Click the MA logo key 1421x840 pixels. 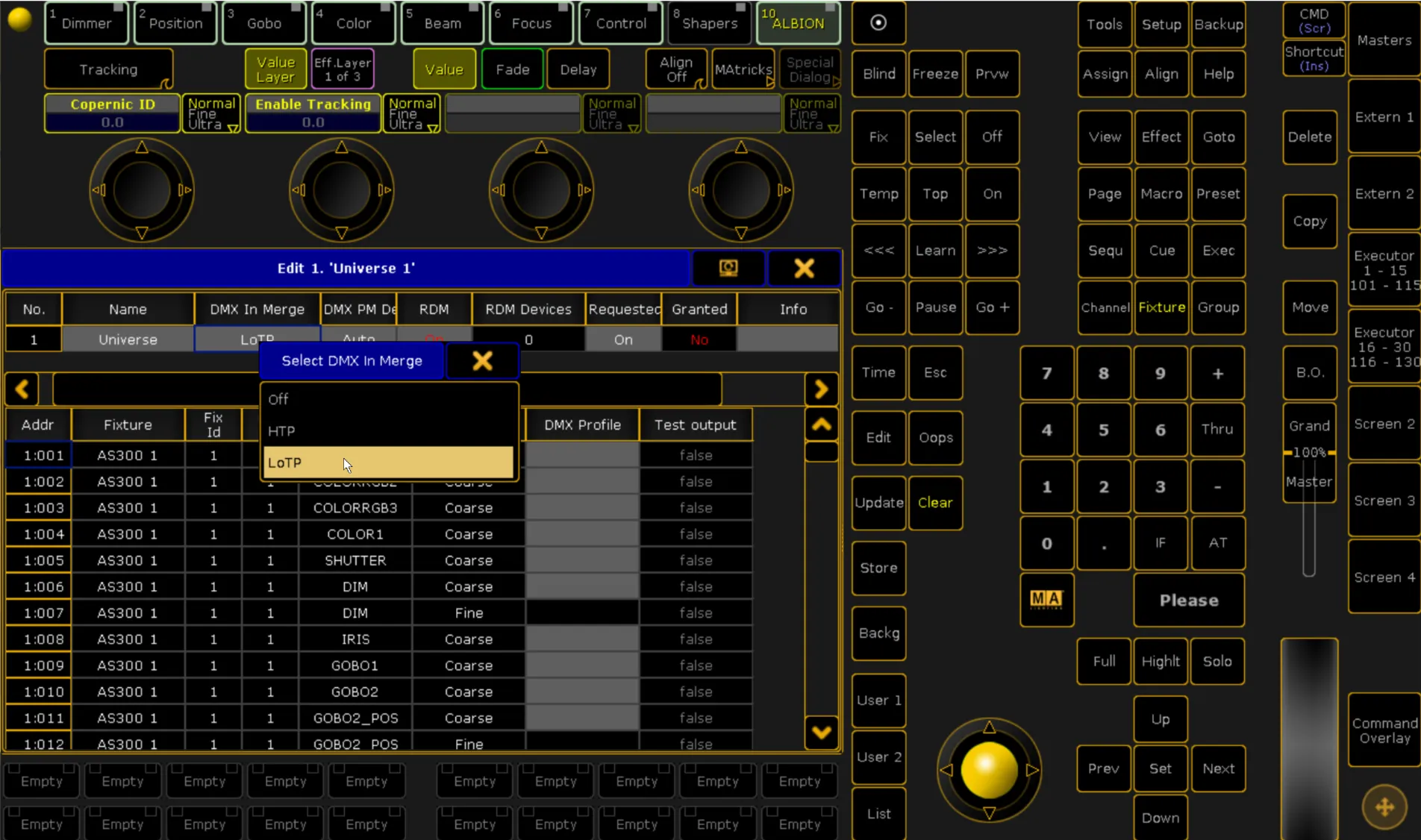point(1046,600)
